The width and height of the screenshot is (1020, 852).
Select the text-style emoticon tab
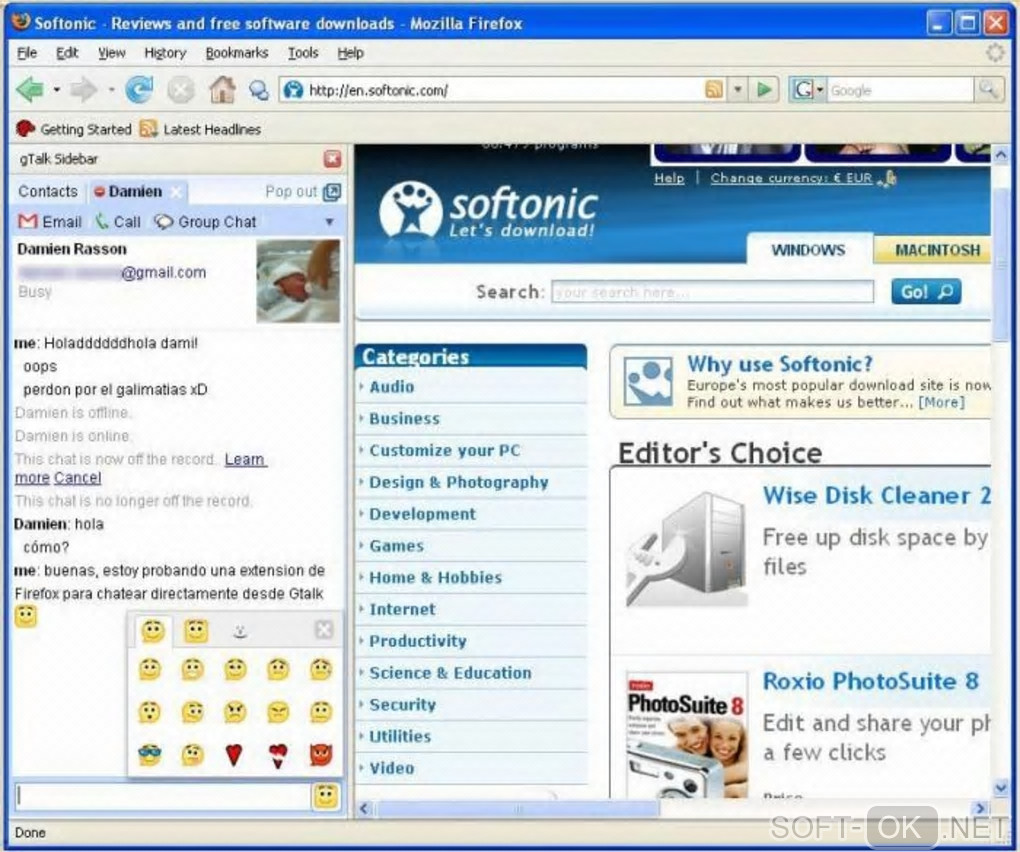(x=240, y=631)
